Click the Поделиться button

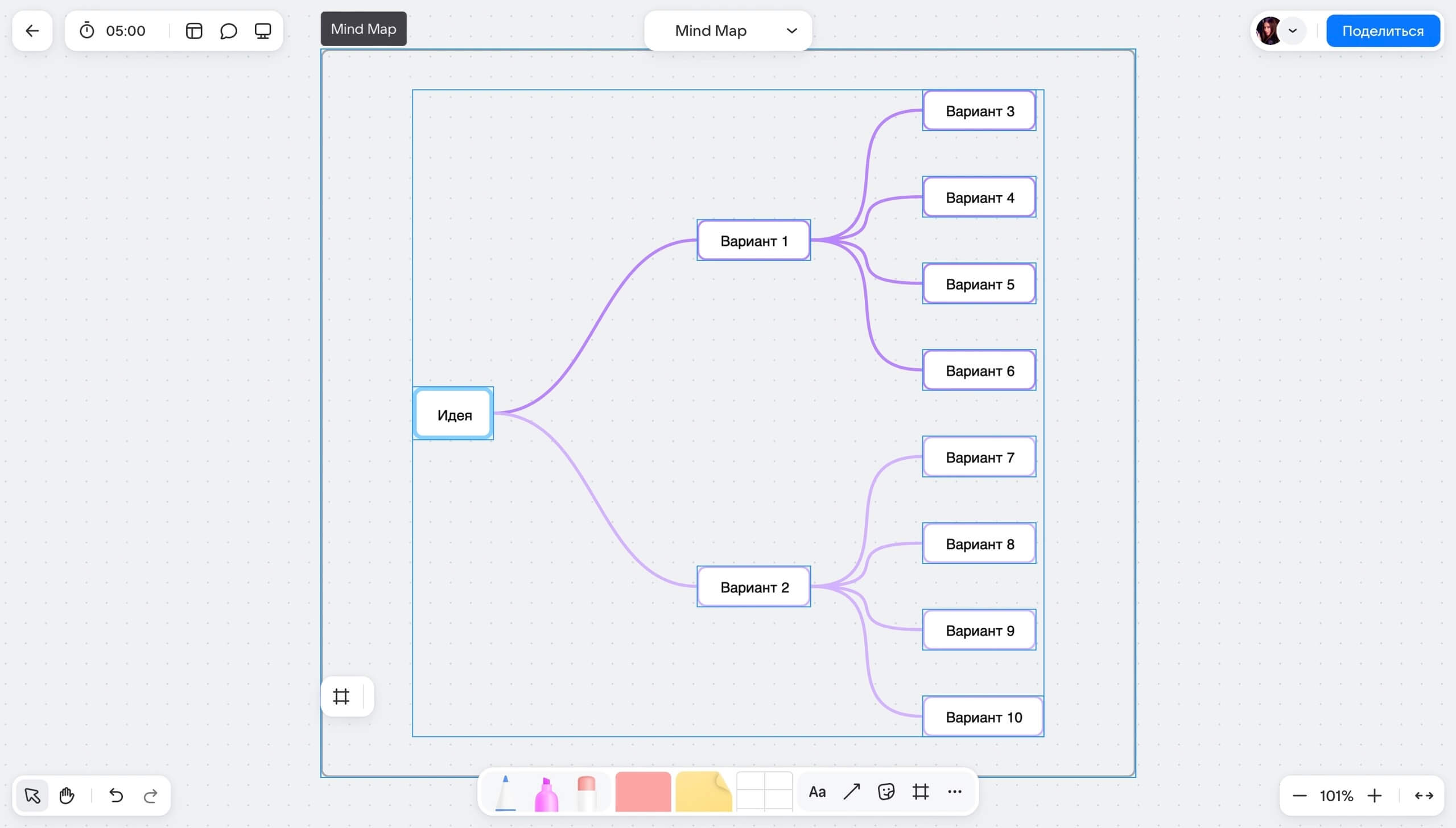point(1383,31)
